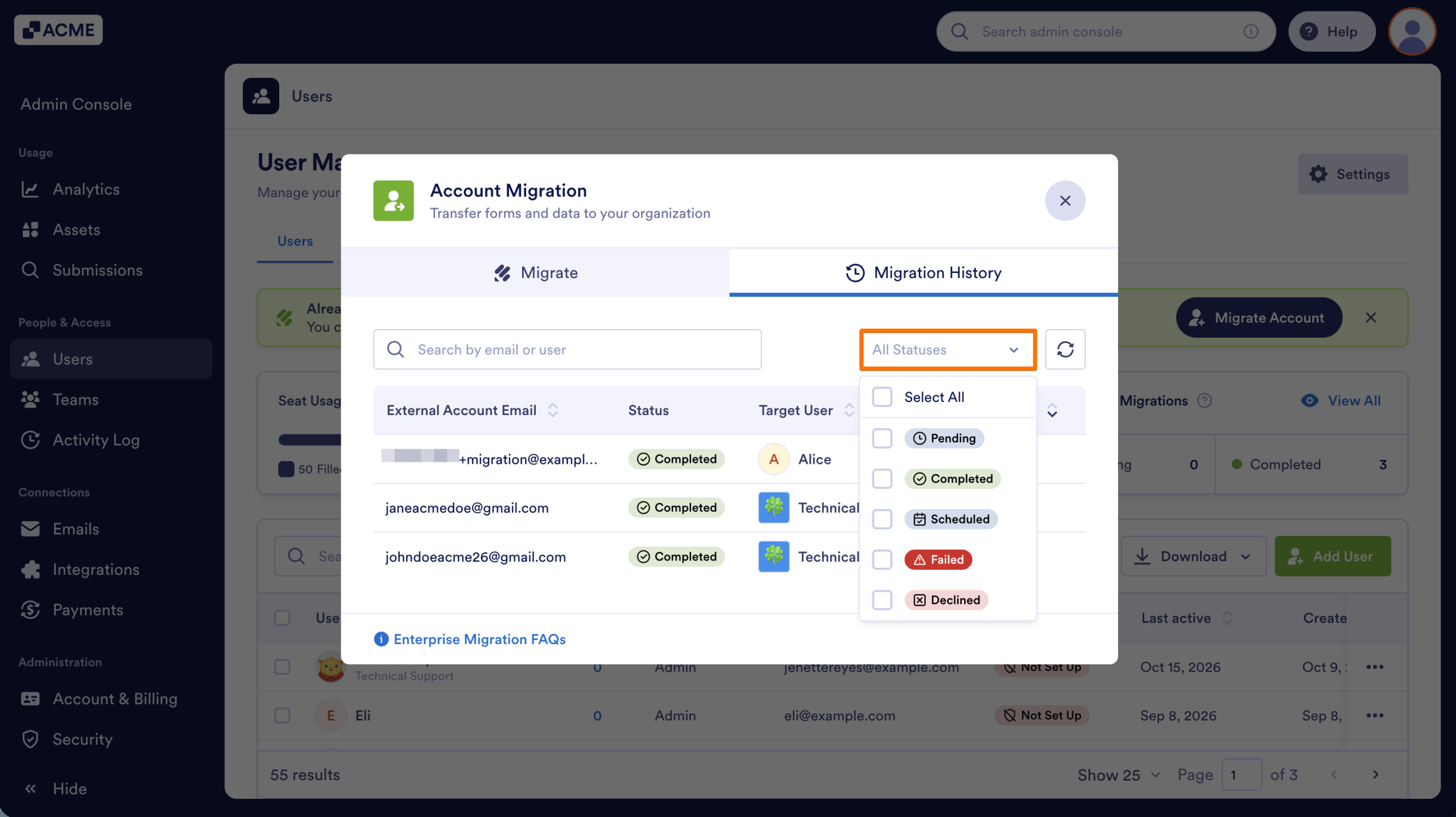Viewport: 1456px width, 817px height.
Task: Select the Migration History tab
Action: 924,272
